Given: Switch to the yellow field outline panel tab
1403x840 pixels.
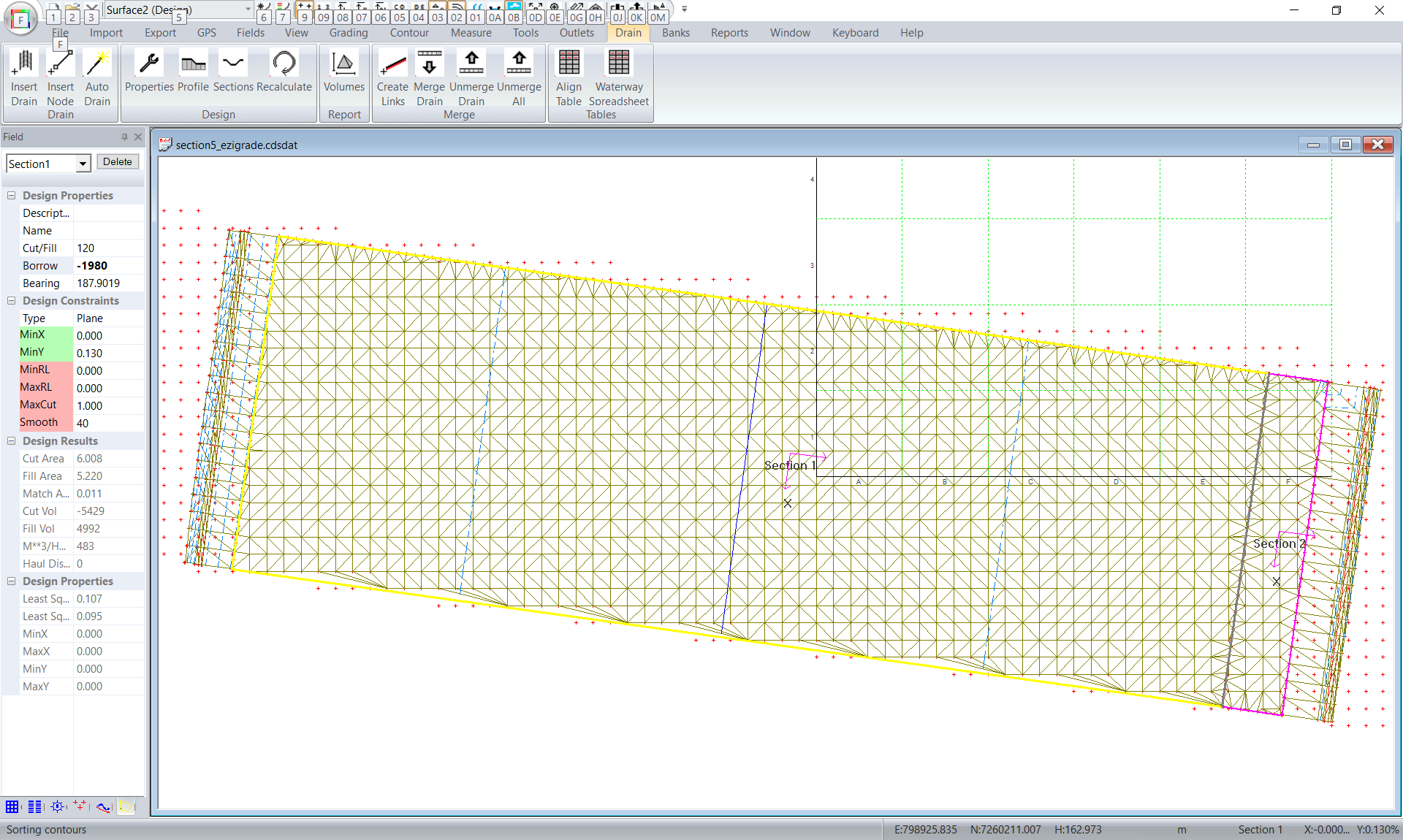Looking at the screenshot, I should 126,807.
